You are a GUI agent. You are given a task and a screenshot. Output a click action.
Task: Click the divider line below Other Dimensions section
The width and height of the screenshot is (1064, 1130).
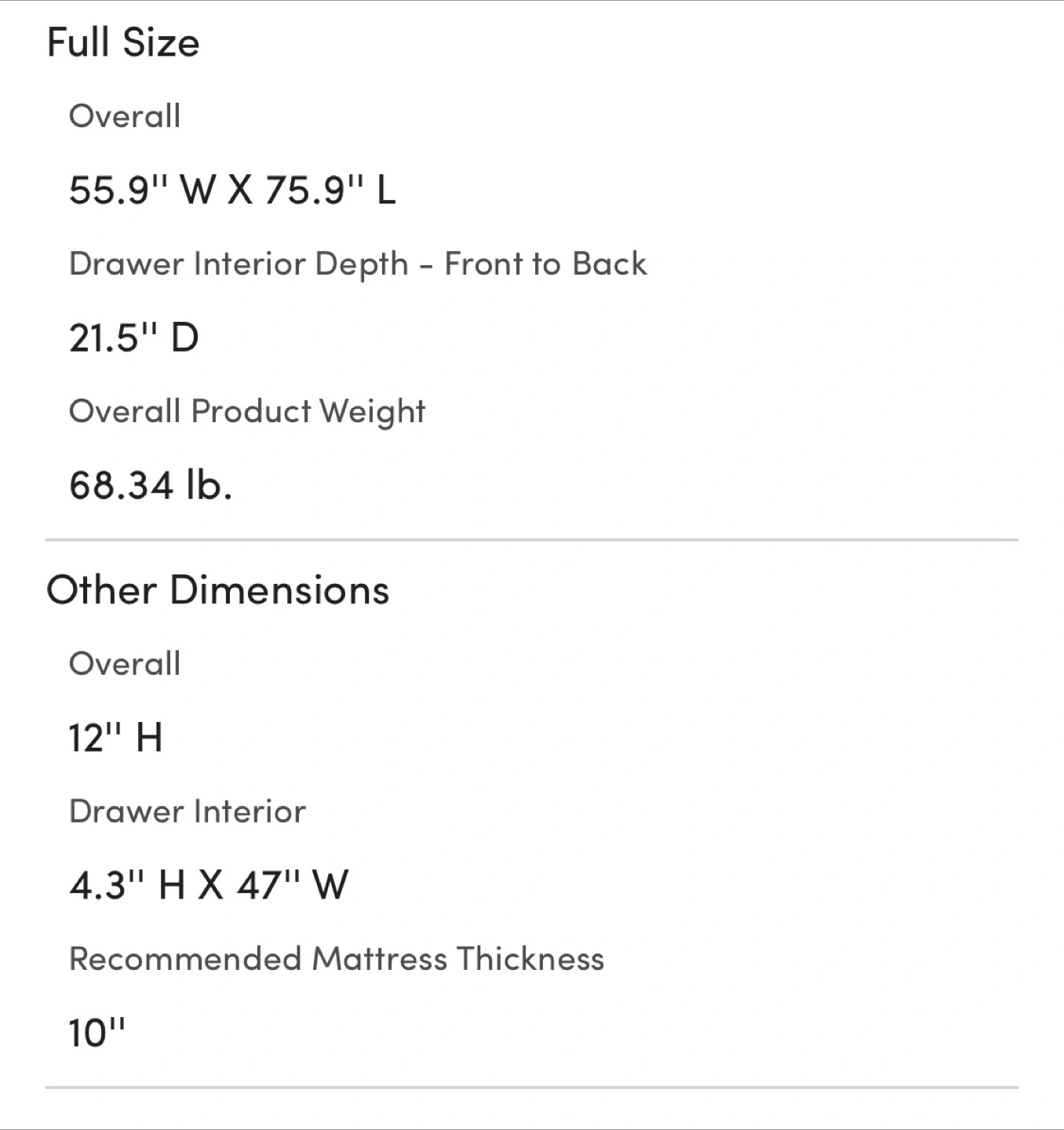coord(532,1088)
